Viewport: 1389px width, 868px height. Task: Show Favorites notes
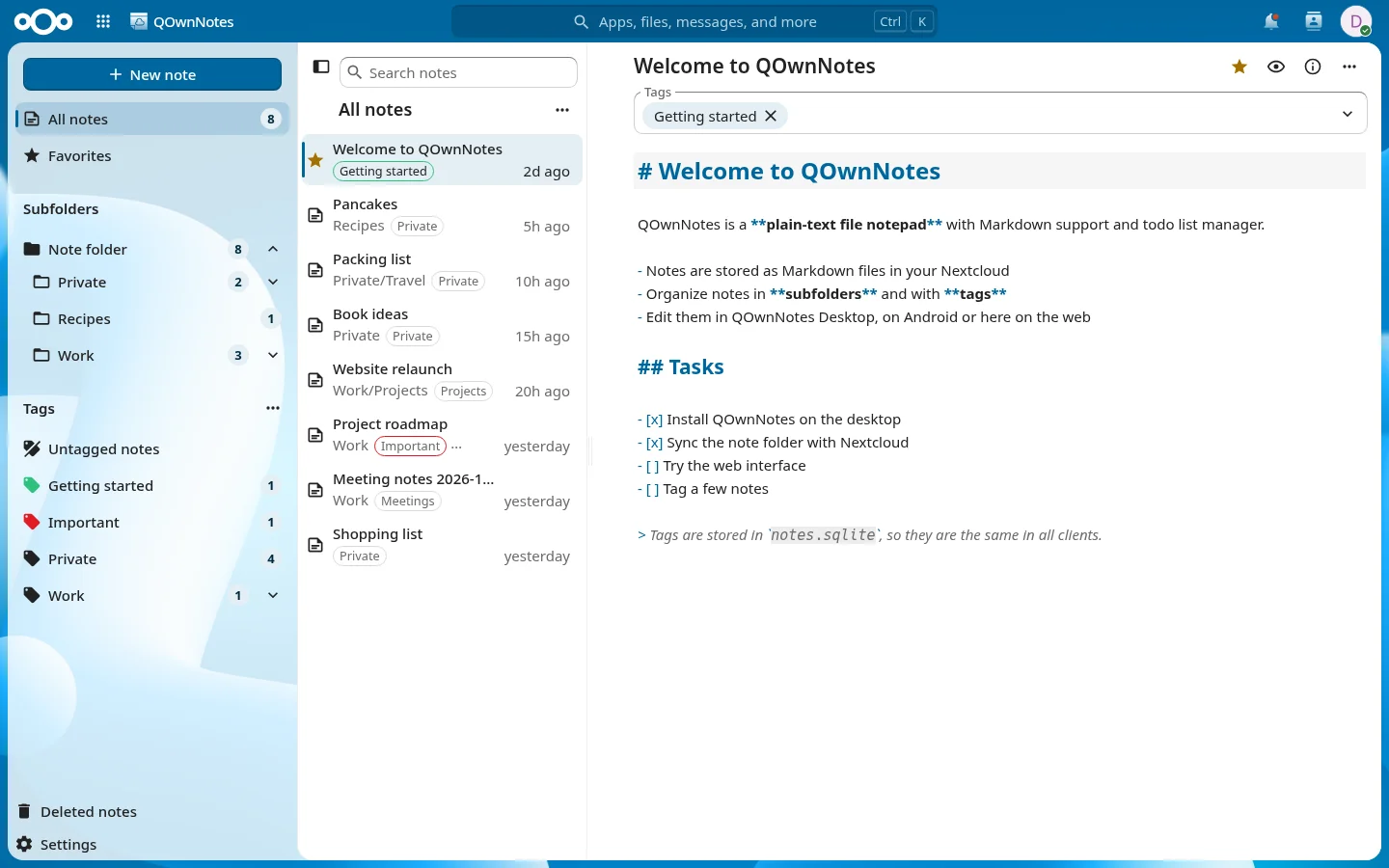151,155
